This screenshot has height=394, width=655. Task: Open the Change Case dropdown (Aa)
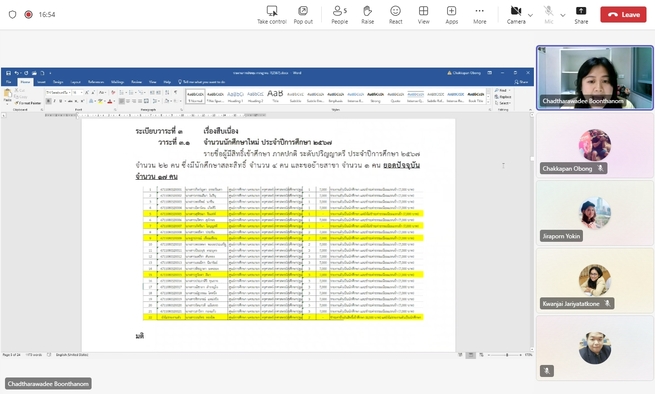point(102,92)
